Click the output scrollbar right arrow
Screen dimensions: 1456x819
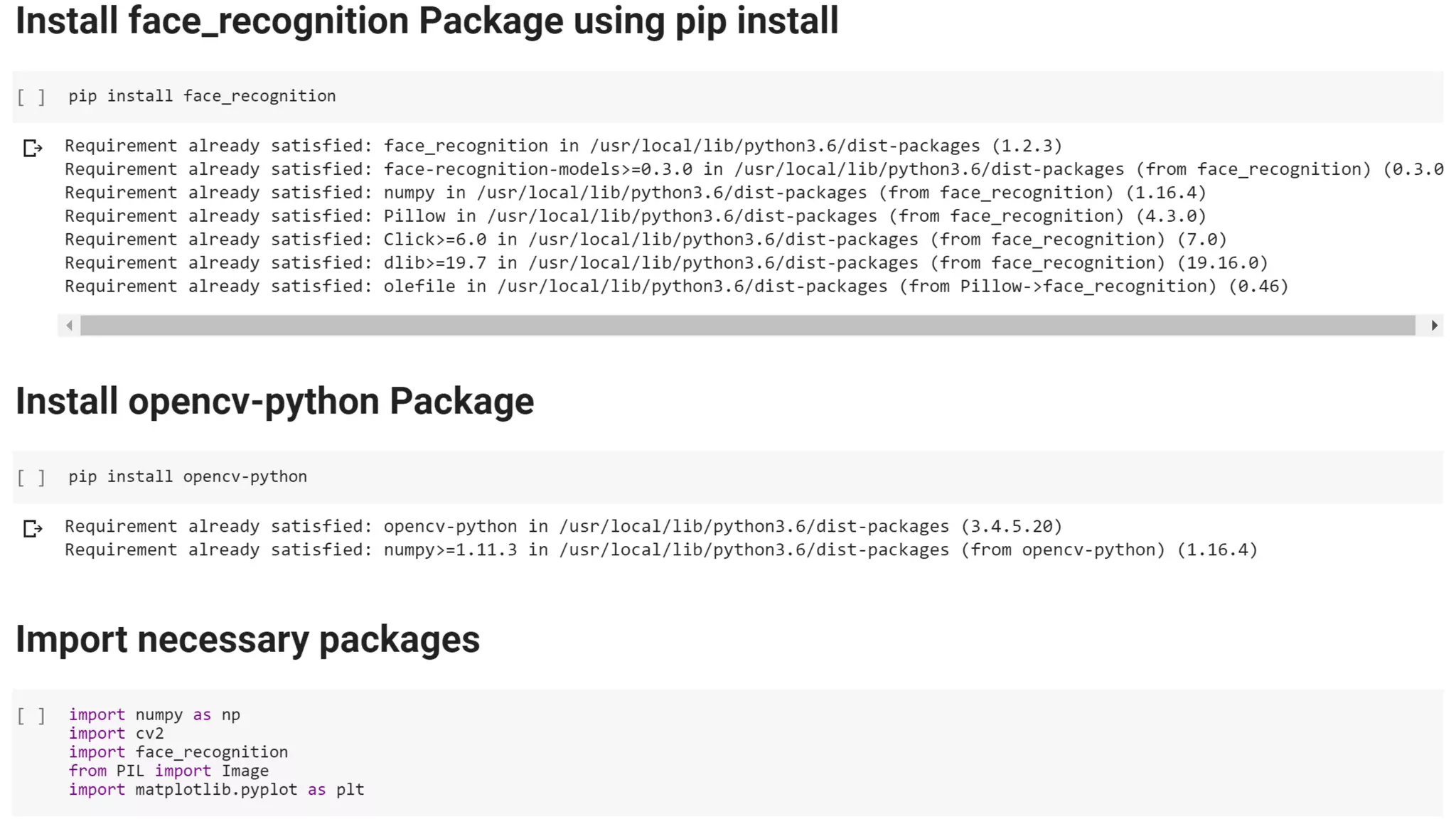pyautogui.click(x=1434, y=325)
